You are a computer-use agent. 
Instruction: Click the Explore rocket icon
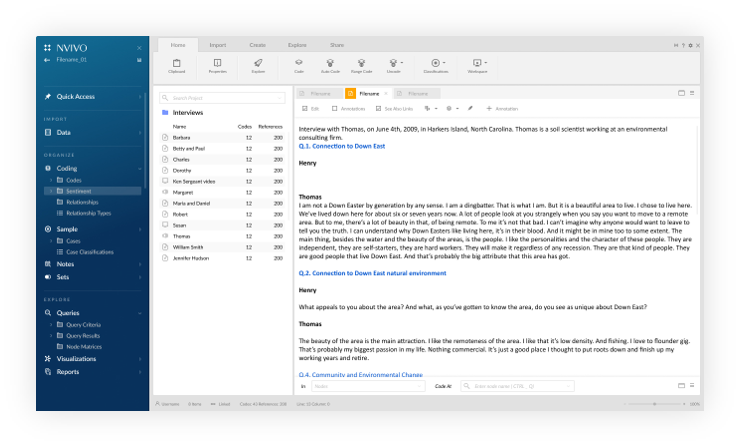coord(258,63)
